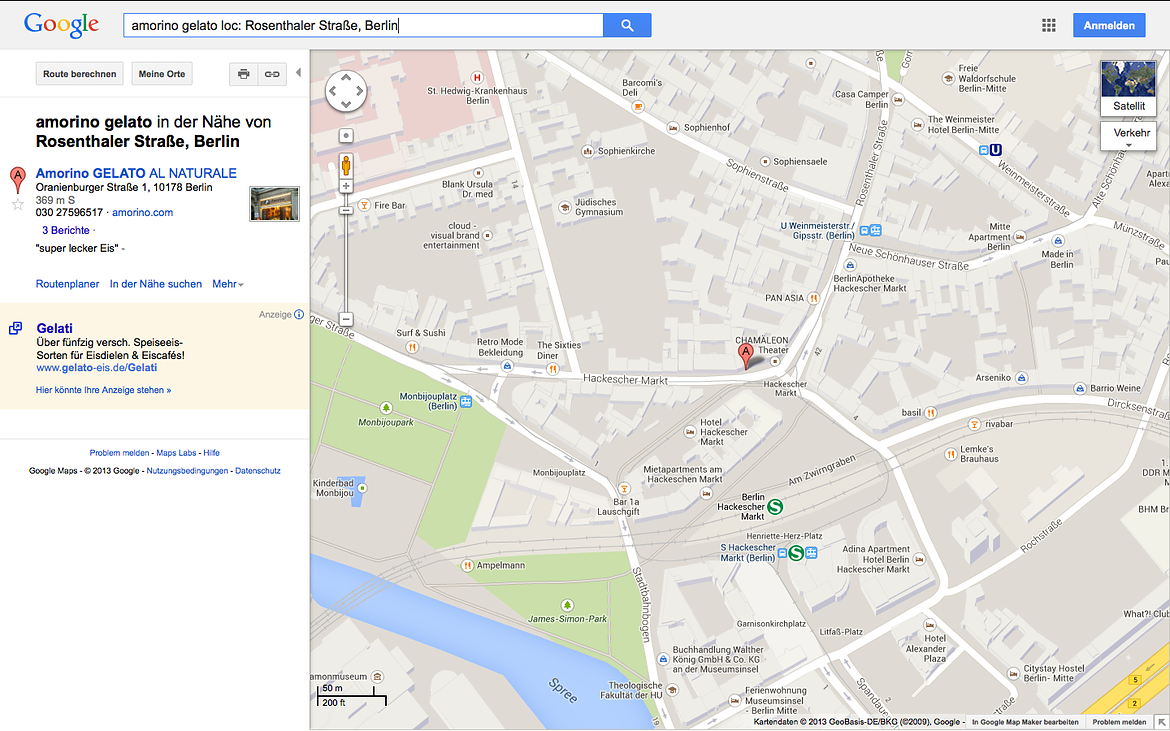Click the zoom in plus button
Image resolution: width=1170 pixels, height=731 pixels.
tap(346, 186)
